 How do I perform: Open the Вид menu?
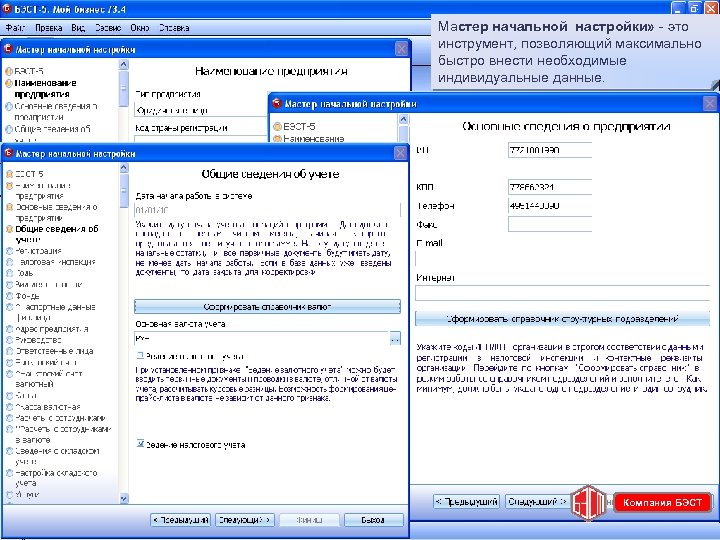coord(78,28)
